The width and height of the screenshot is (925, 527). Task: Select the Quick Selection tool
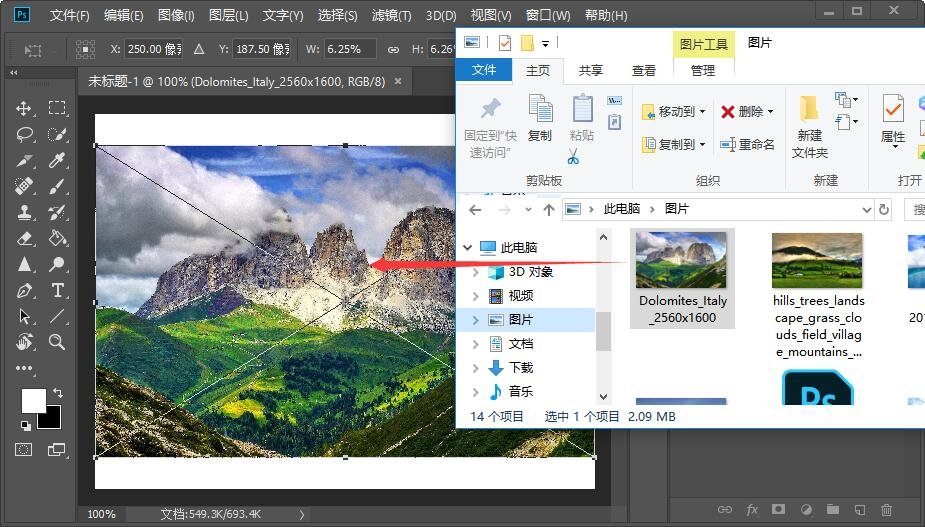pos(57,135)
